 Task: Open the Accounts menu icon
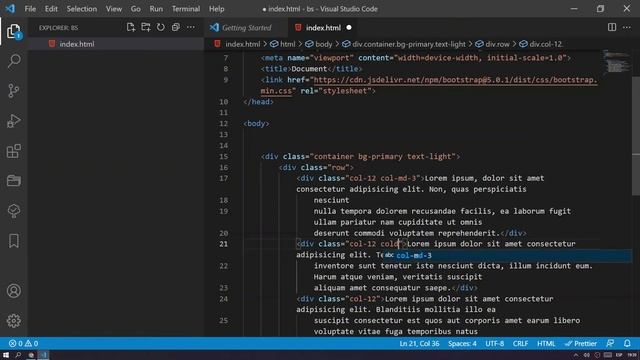tap(13, 291)
